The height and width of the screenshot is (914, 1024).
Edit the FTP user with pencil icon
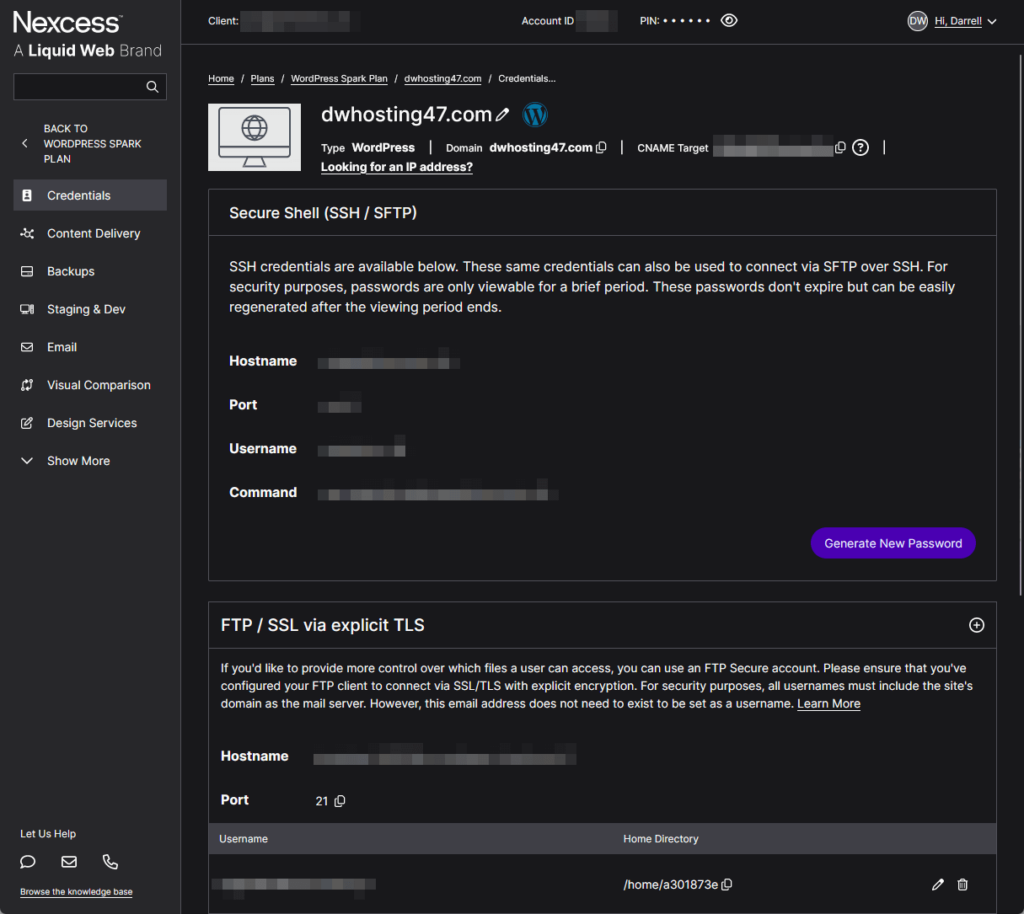tap(938, 885)
